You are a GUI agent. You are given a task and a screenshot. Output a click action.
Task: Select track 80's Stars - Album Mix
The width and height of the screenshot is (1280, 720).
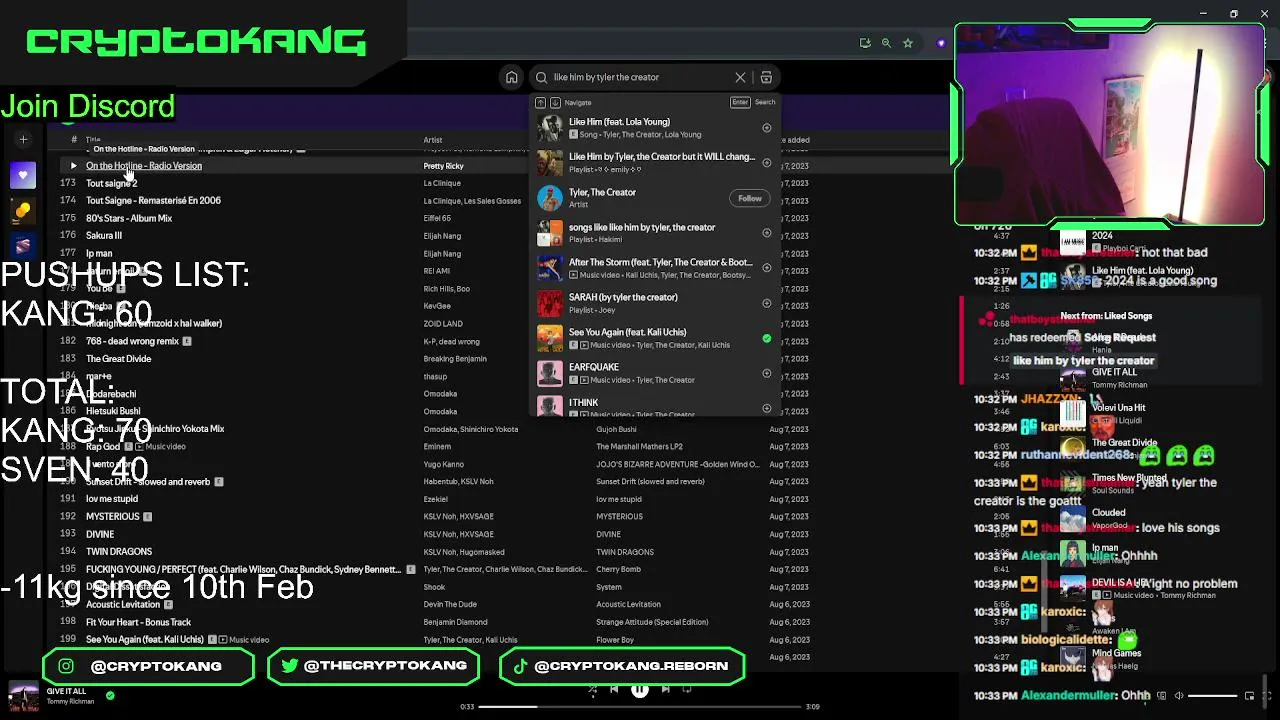(129, 218)
